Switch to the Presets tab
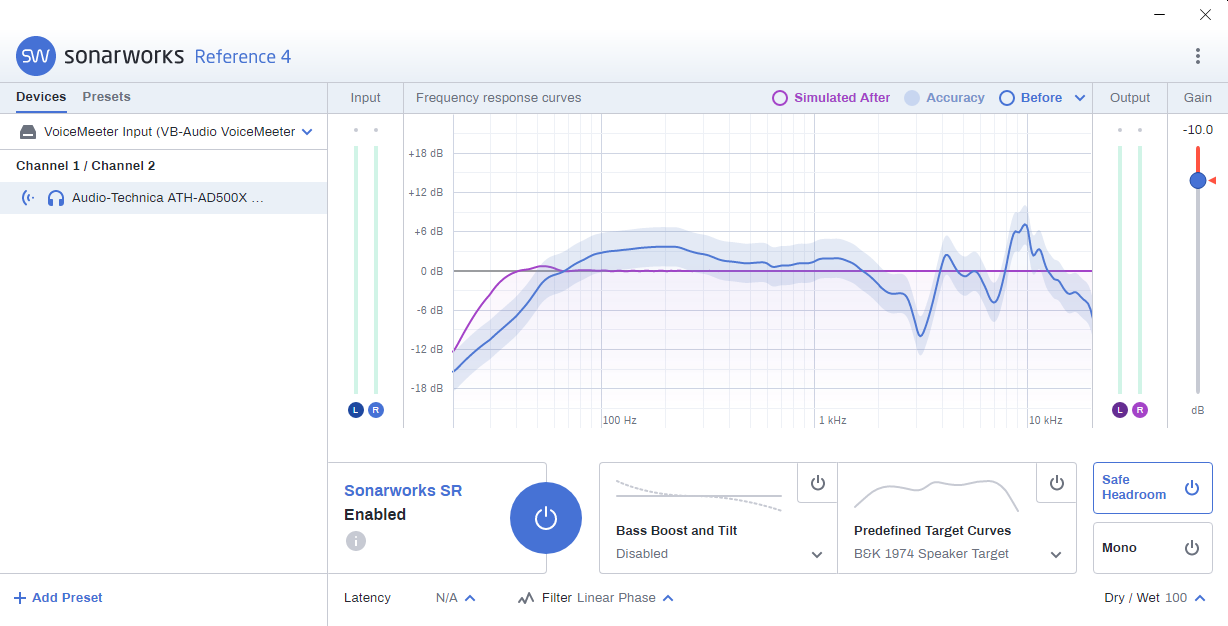The image size is (1228, 626). point(106,97)
